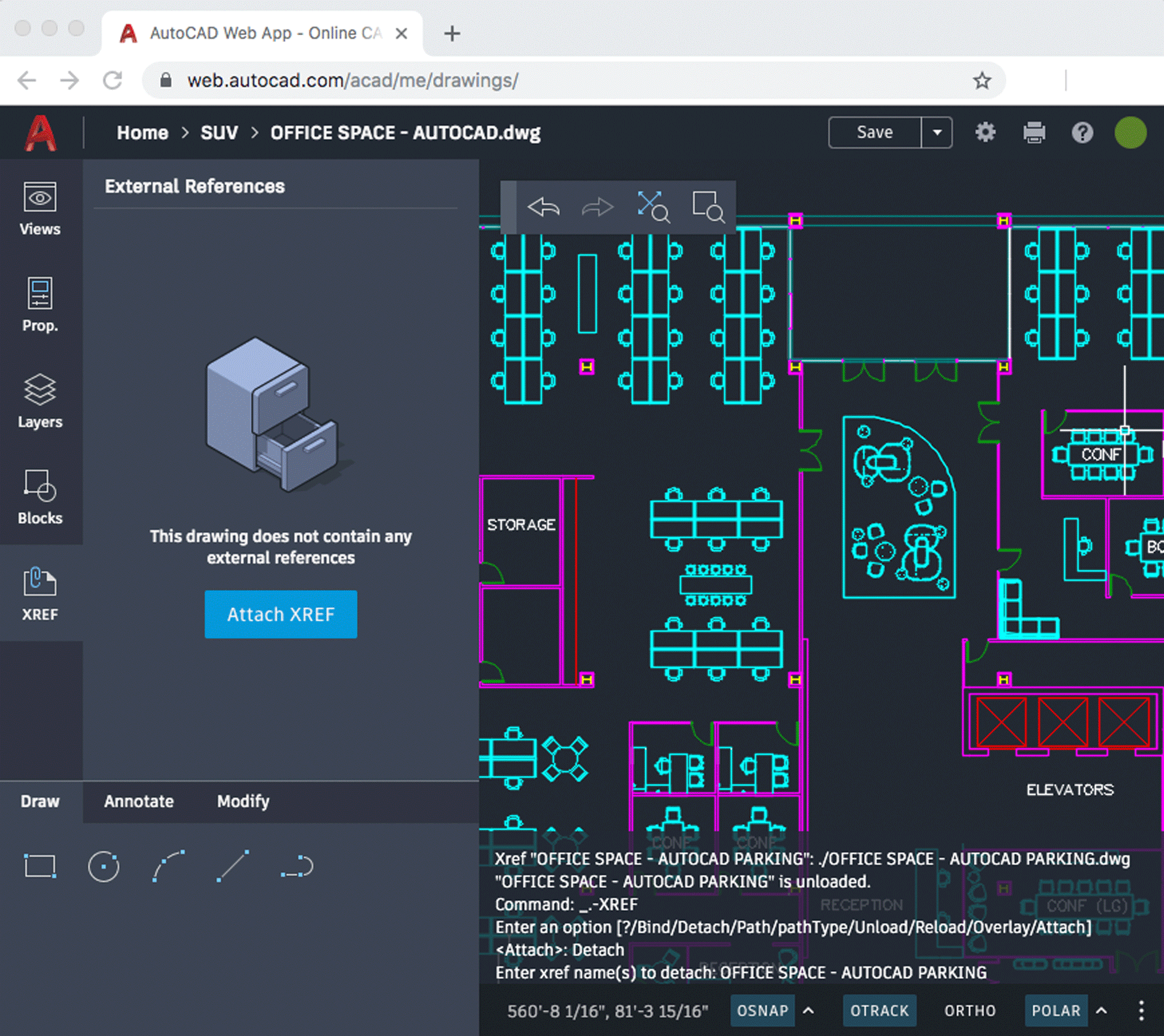1164x1036 pixels.
Task: Select the Circle draw tool
Action: coord(103,866)
